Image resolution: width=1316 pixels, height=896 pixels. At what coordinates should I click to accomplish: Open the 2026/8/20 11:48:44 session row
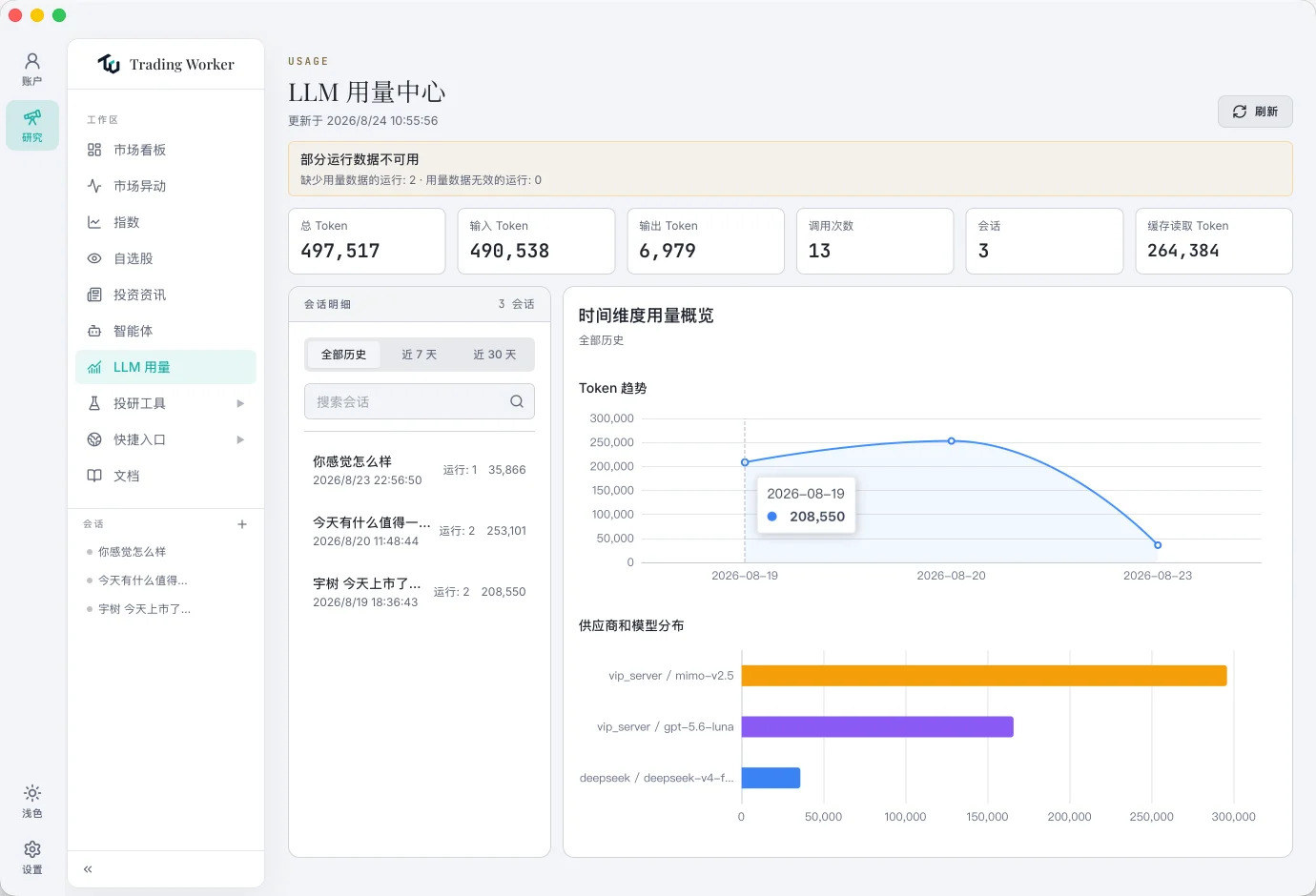420,531
